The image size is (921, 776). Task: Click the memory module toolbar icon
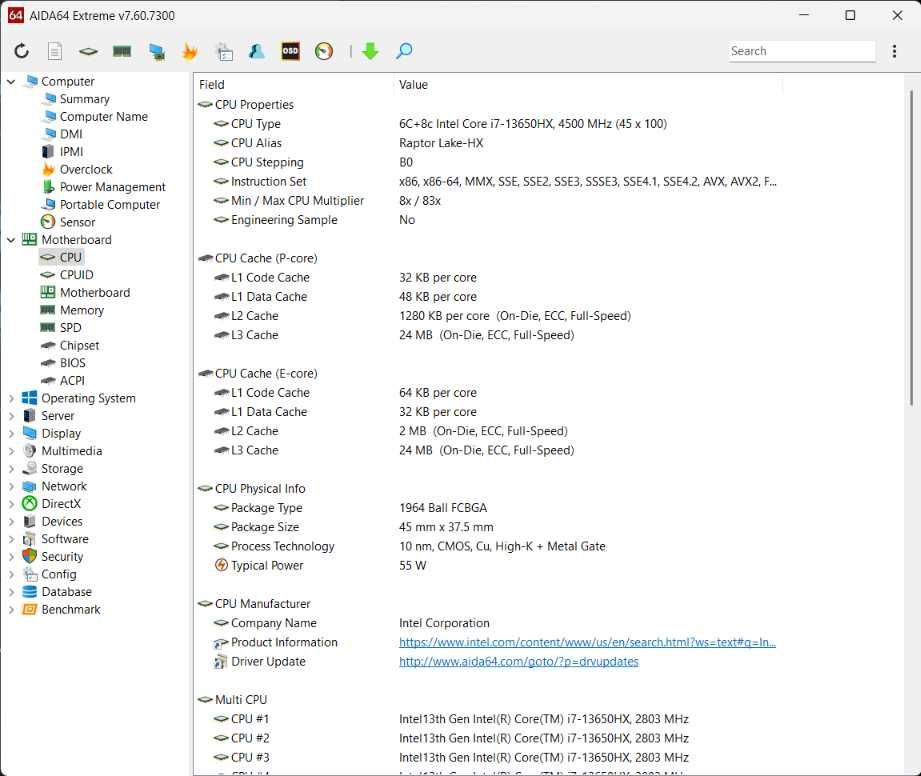pos(122,51)
